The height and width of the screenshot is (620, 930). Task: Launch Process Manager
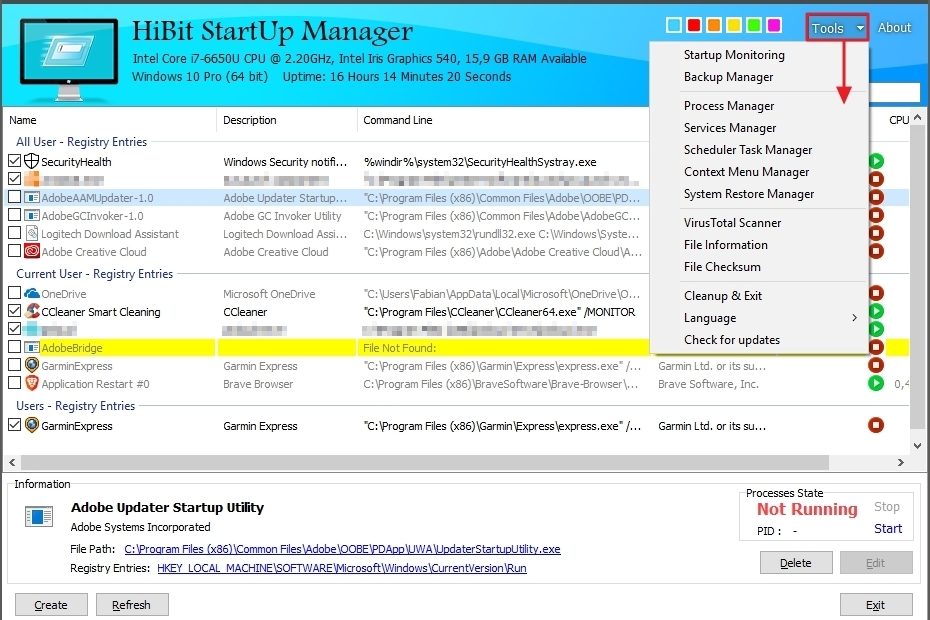click(759, 106)
